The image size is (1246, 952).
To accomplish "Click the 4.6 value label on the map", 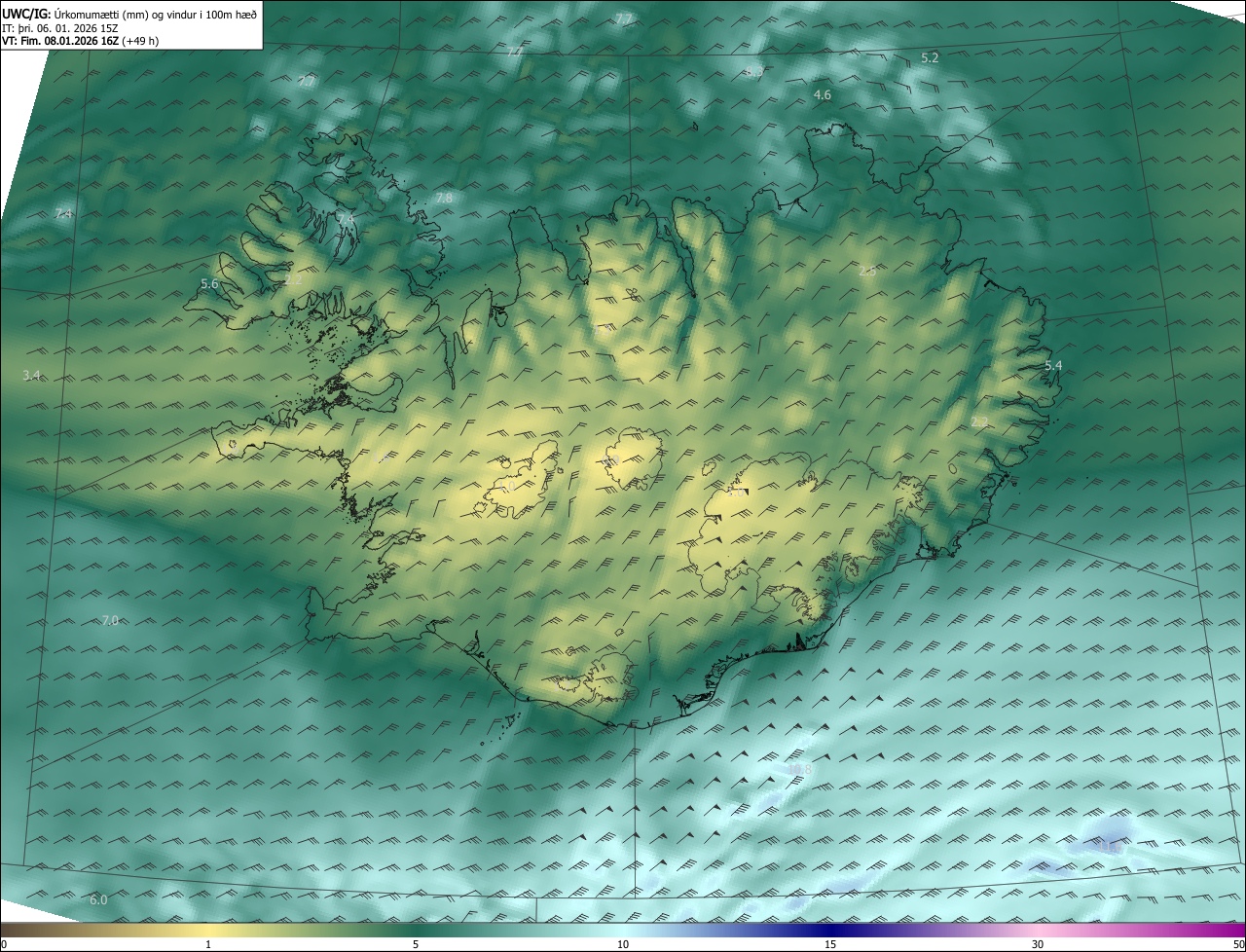I will click(823, 95).
